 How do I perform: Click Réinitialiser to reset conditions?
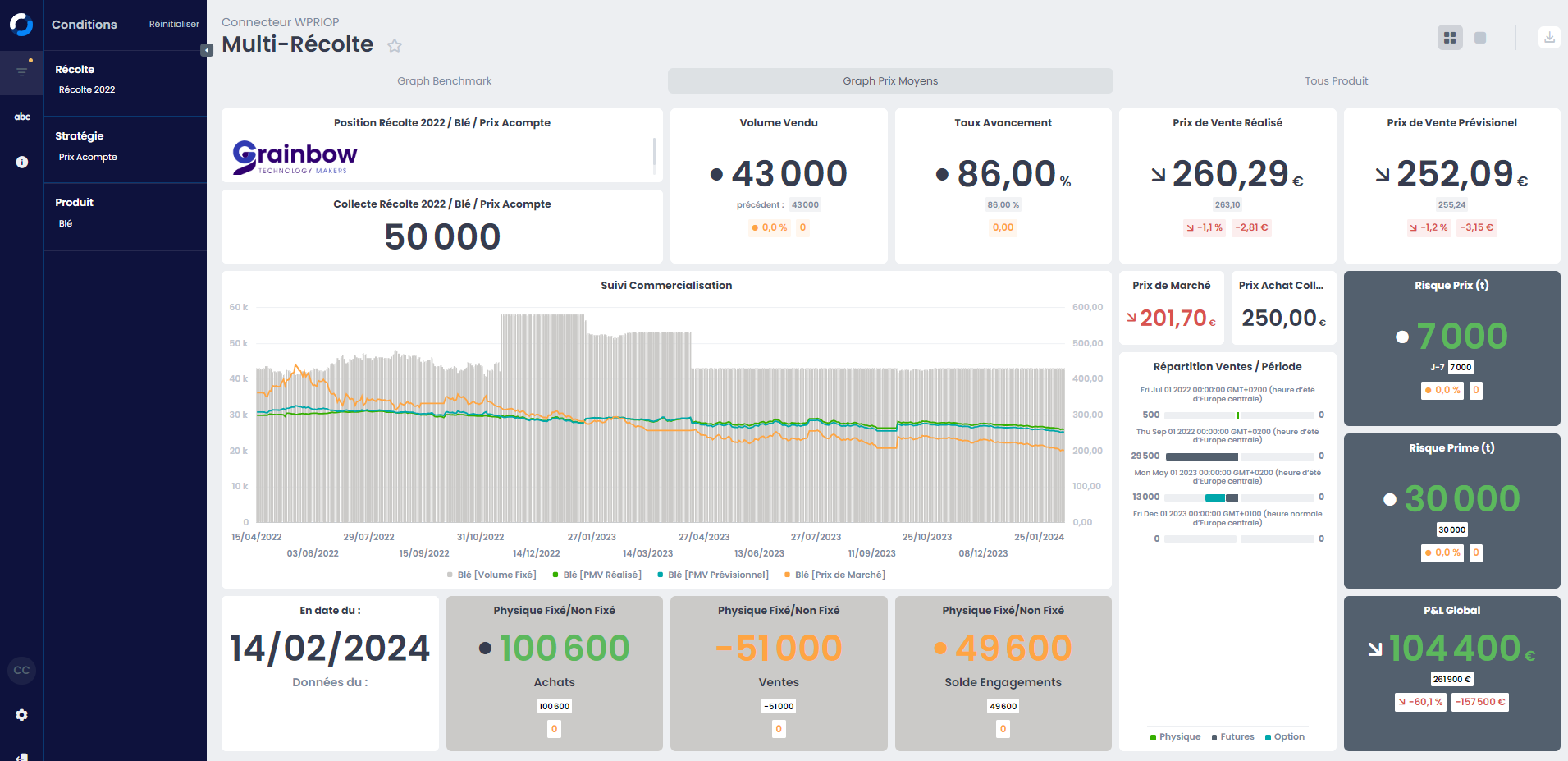tap(174, 25)
